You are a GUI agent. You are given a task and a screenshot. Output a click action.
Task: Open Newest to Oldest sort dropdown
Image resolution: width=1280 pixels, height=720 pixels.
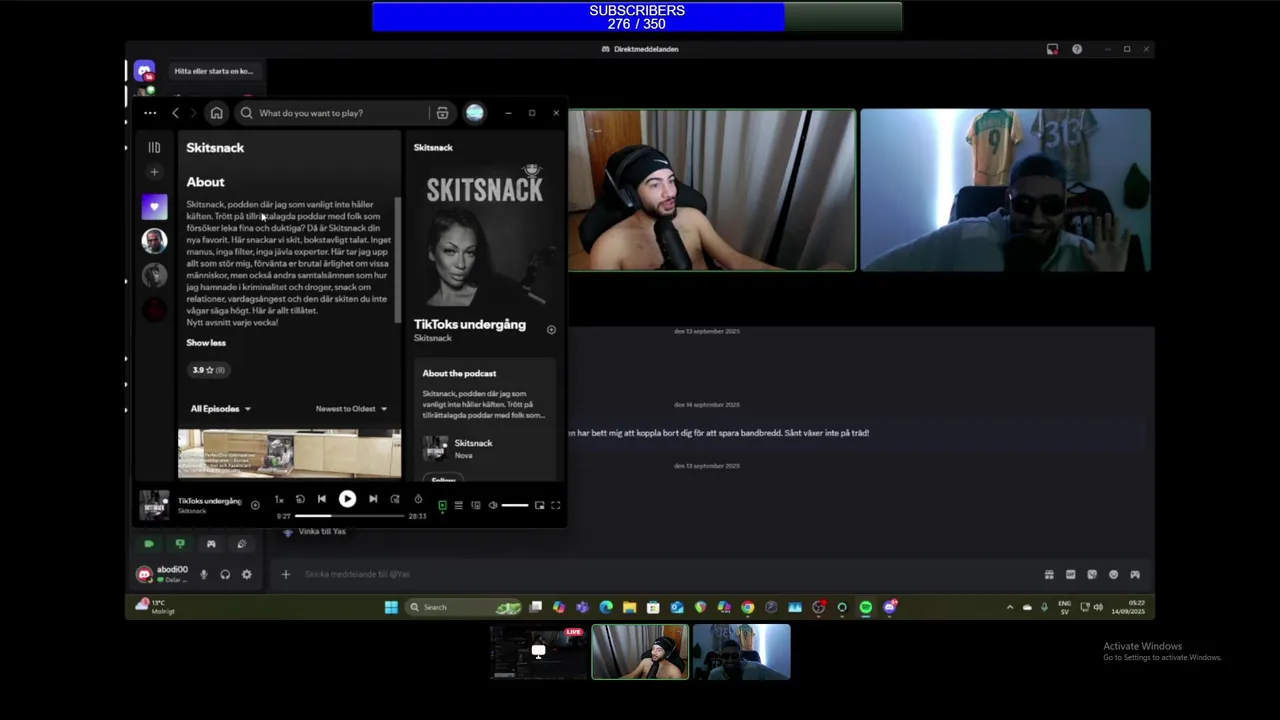[x=351, y=409]
